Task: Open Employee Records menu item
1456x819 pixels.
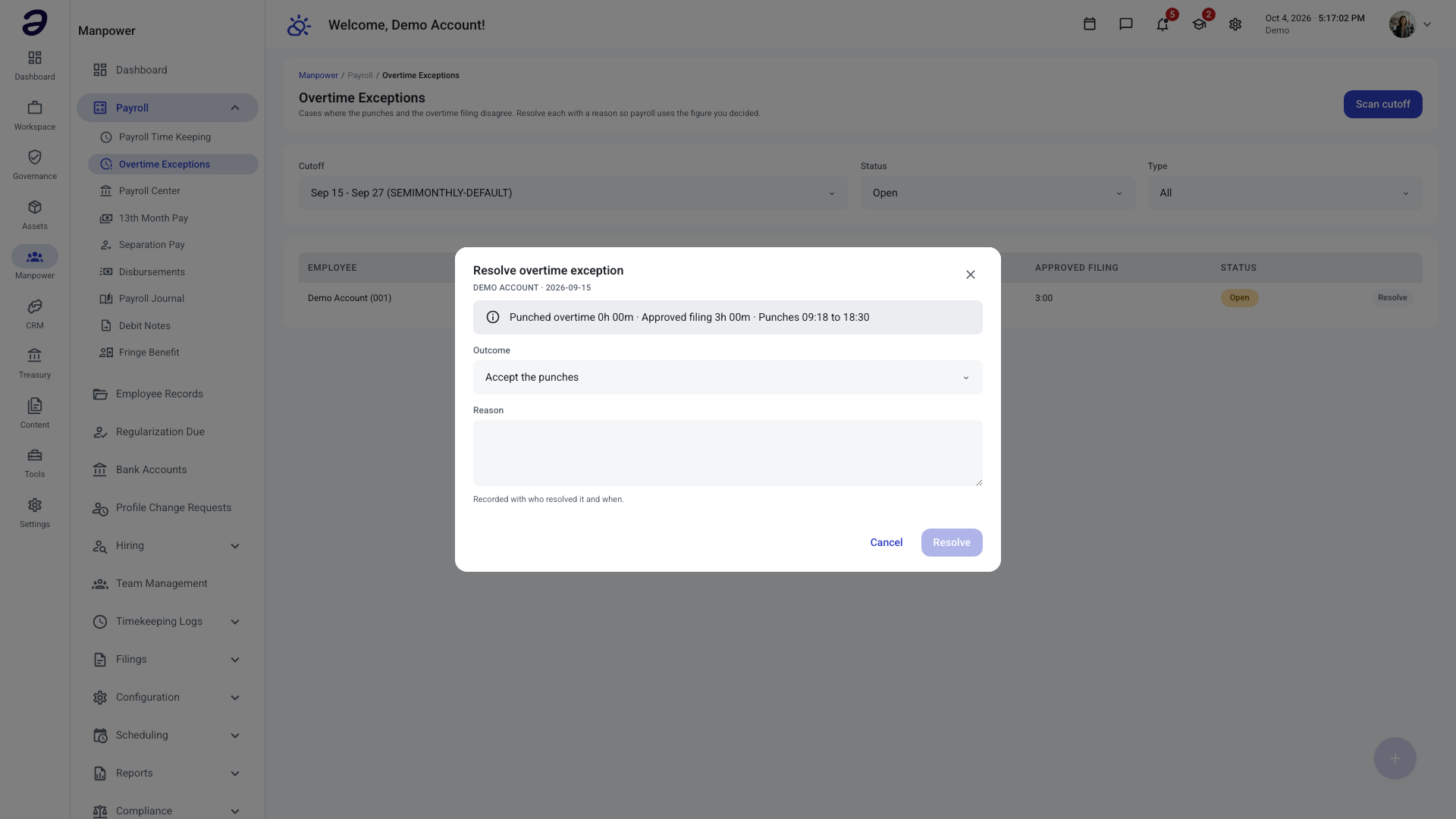Action: pyautogui.click(x=168, y=394)
